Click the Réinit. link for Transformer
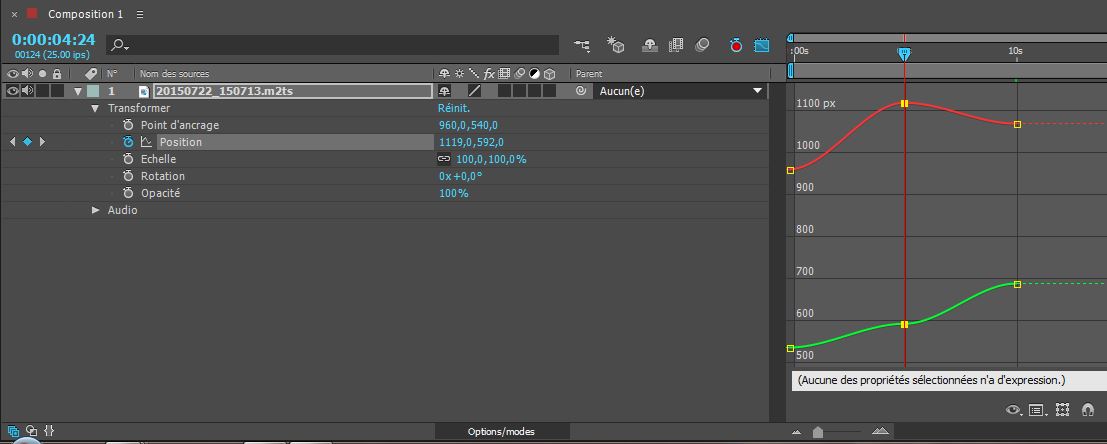The image size is (1107, 444). tap(454, 108)
